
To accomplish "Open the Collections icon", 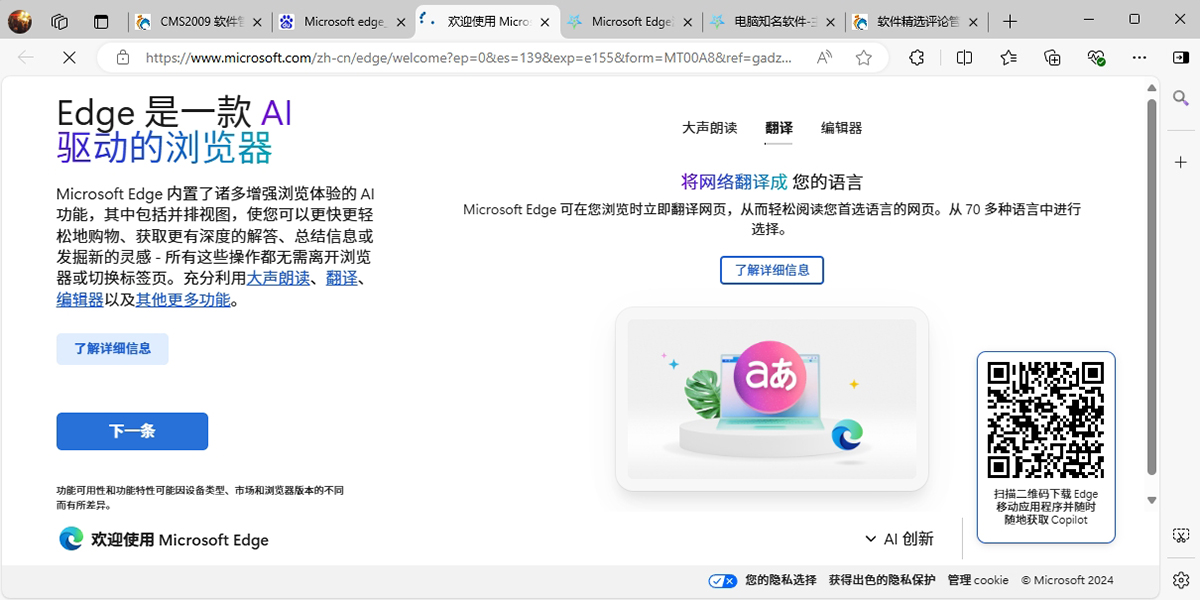I will (1052, 58).
